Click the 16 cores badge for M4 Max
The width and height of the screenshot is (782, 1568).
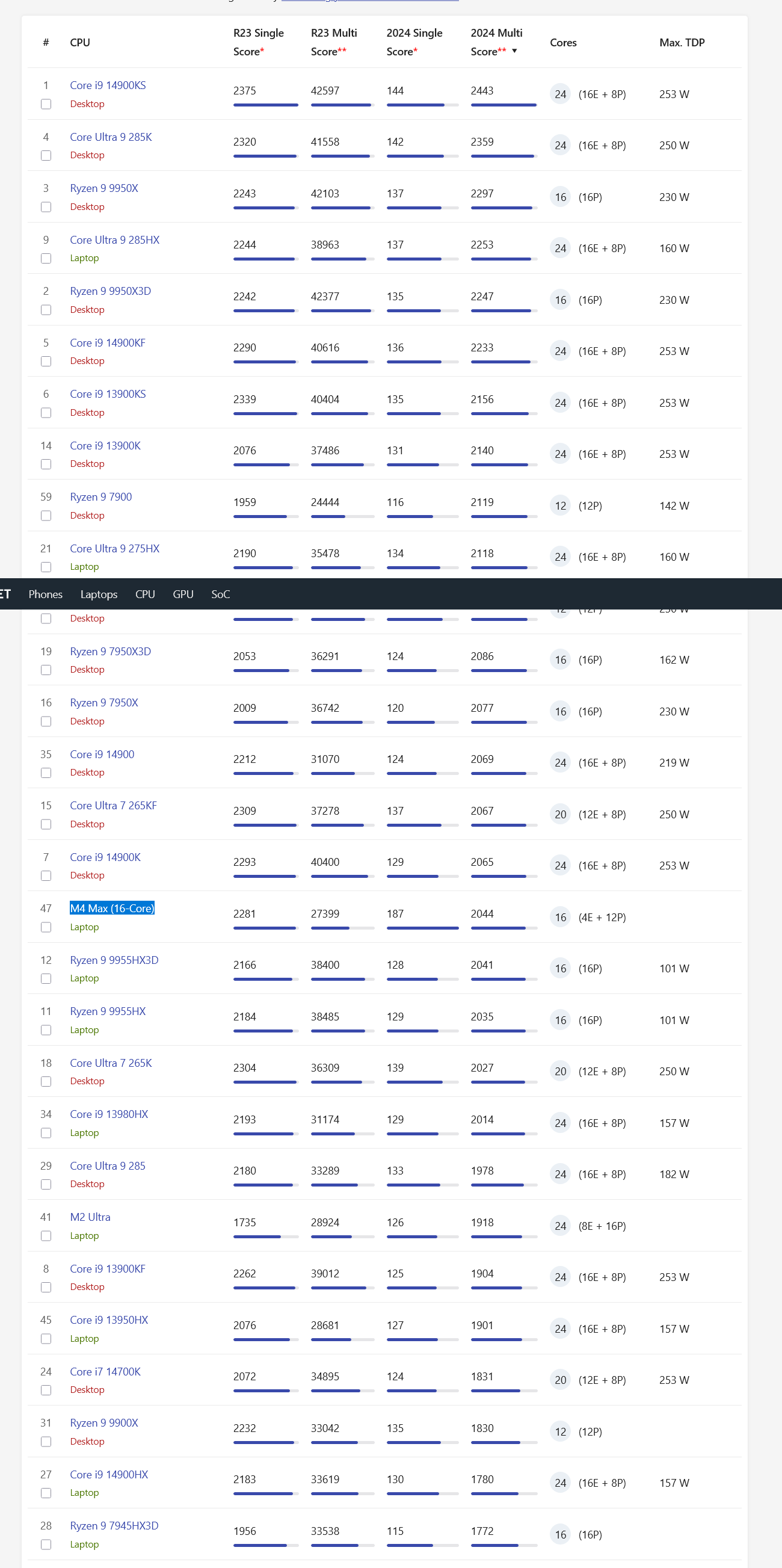[560, 918]
